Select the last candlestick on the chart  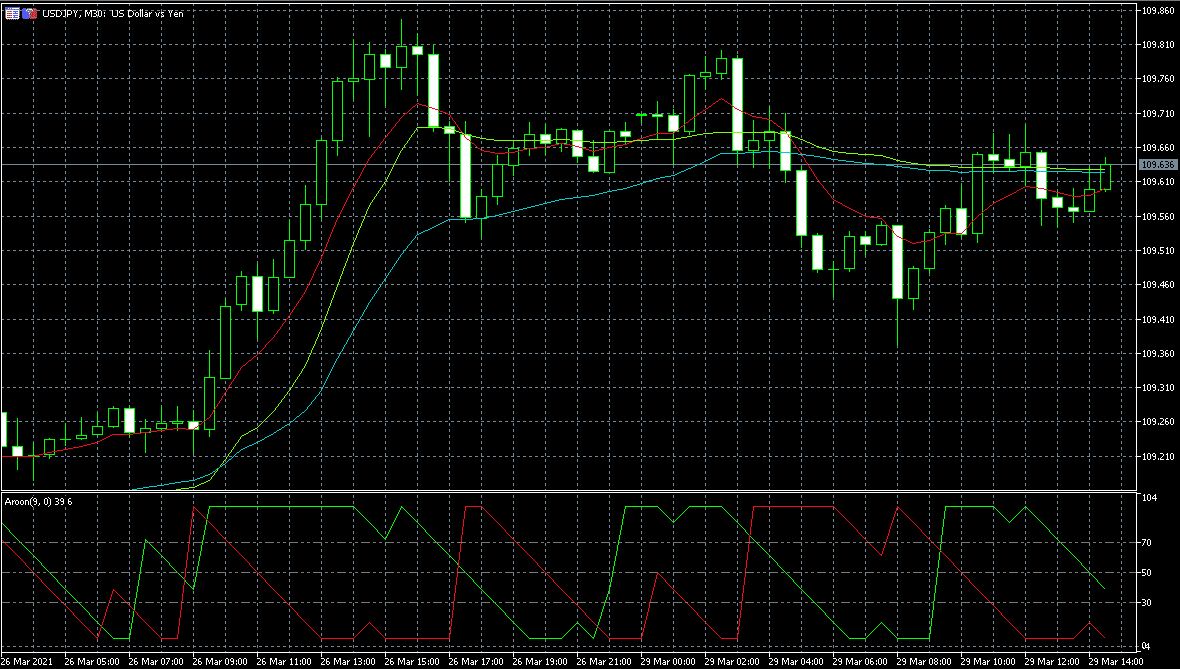(1106, 176)
